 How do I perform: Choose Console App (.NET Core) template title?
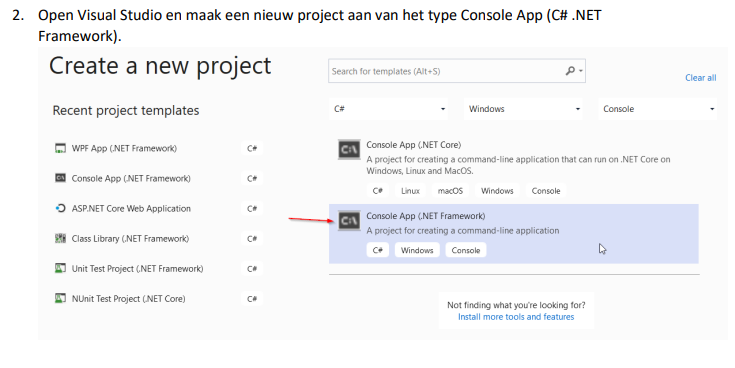coord(413,145)
